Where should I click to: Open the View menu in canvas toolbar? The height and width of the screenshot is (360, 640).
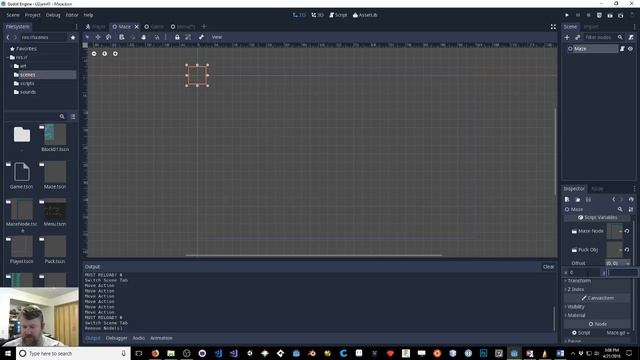click(x=217, y=37)
